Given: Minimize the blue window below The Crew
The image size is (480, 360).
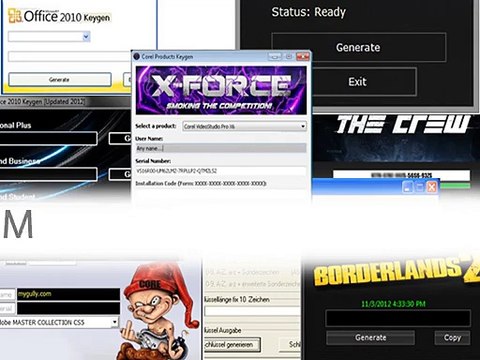Looking at the screenshot, I should click(408, 187).
